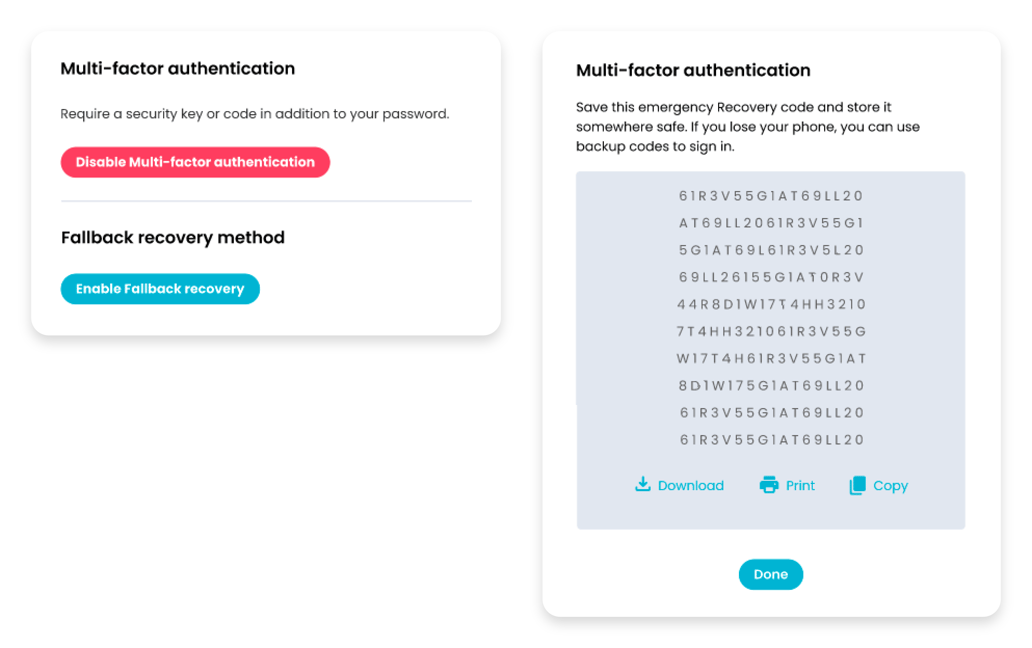Click the security key description text

(x=254, y=114)
